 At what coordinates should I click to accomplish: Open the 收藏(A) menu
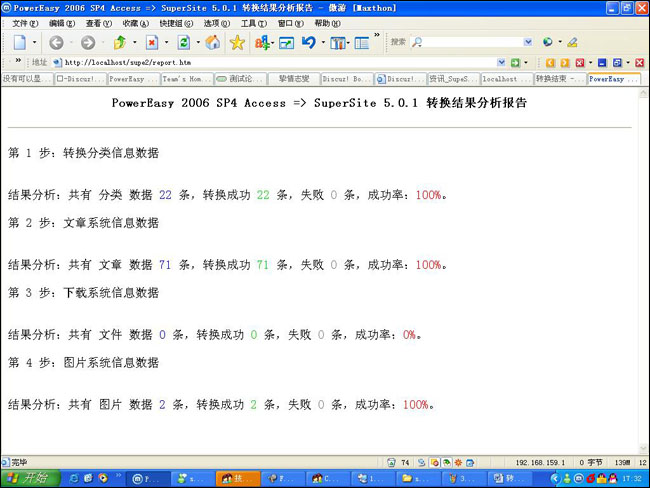click(x=136, y=23)
